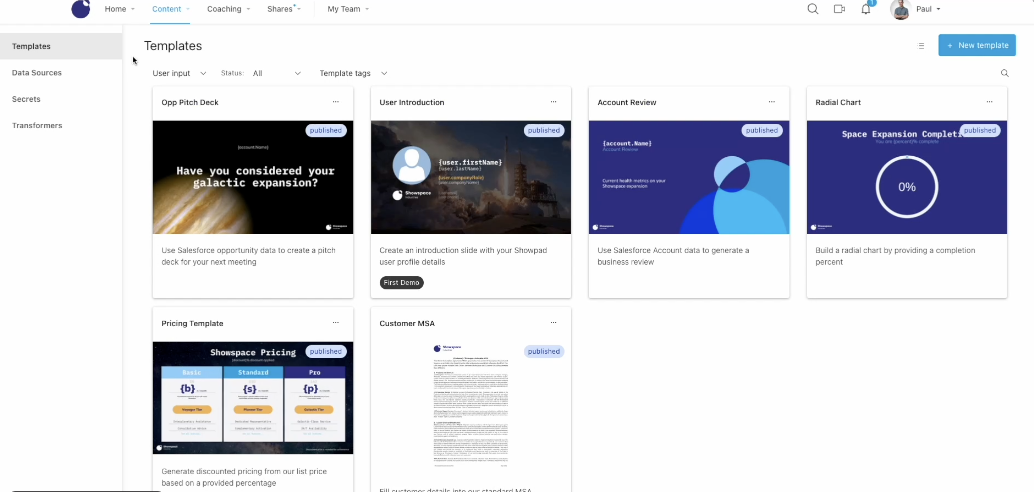The width and height of the screenshot is (1034, 492).
Task: Click the video camera icon in header
Action: [839, 9]
